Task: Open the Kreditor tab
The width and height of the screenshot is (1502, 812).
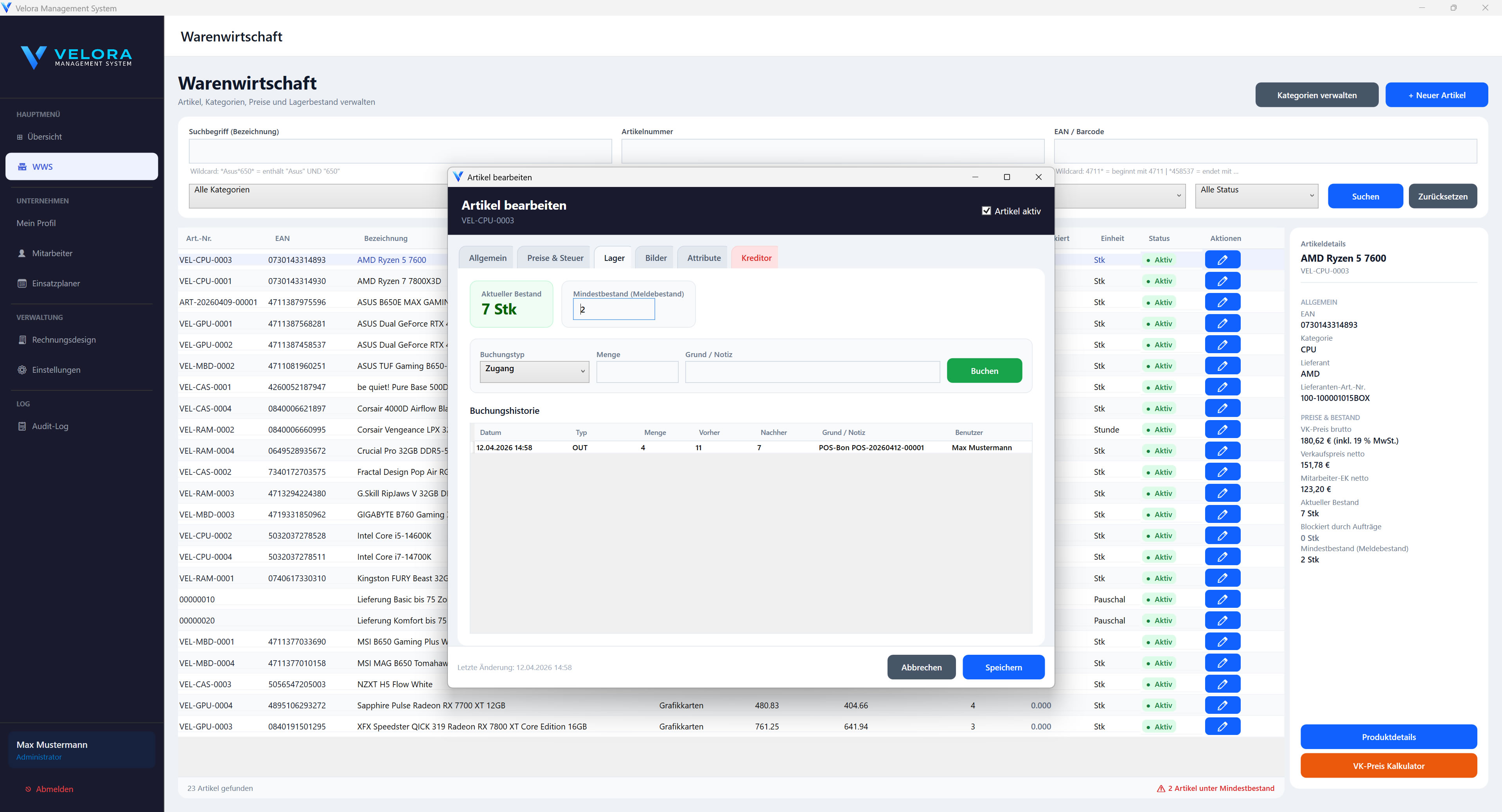Action: pos(756,258)
